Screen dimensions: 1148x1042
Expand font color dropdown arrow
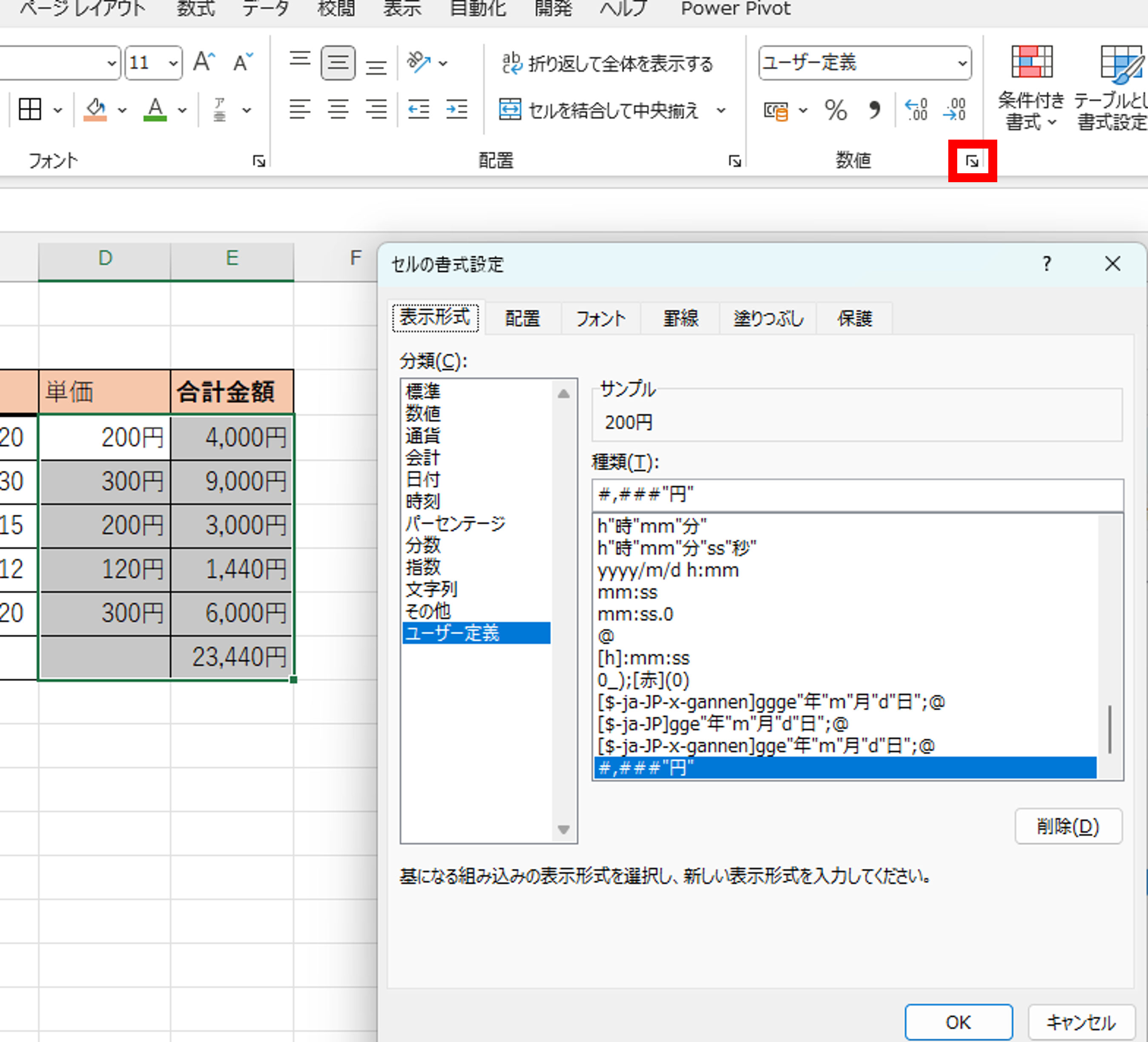pyautogui.click(x=182, y=110)
